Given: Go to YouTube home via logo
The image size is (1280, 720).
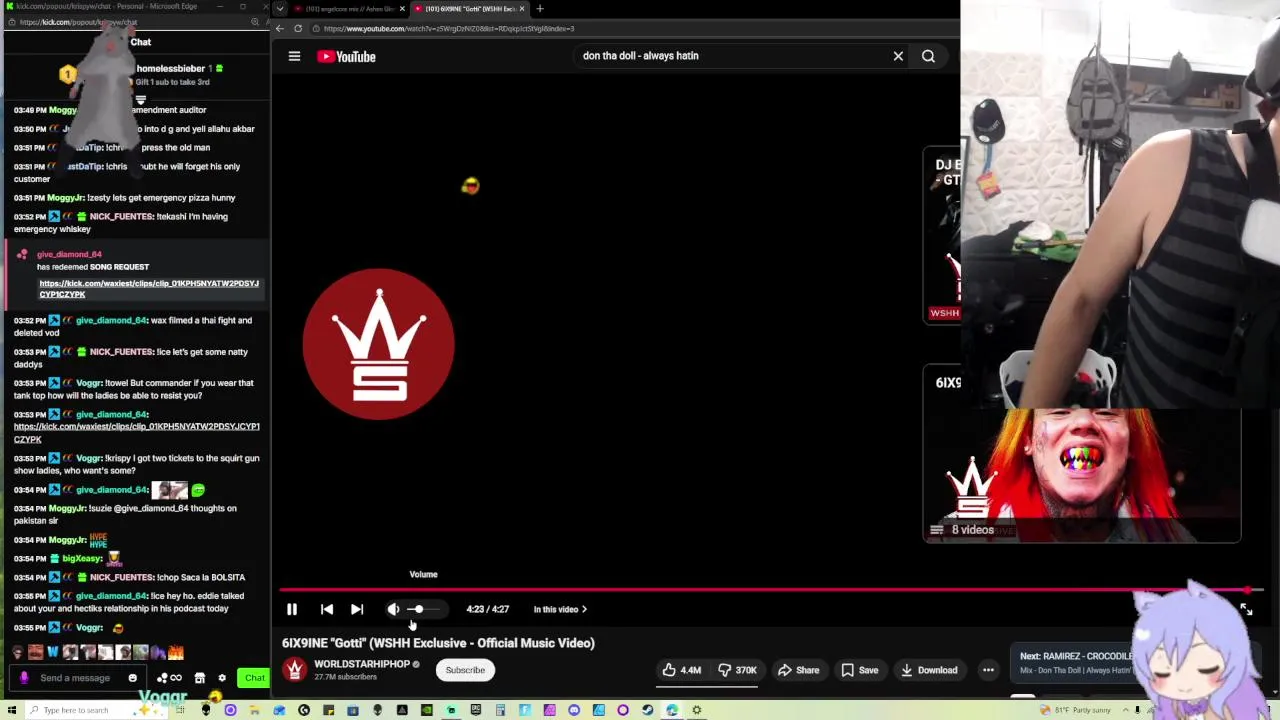Looking at the screenshot, I should [x=346, y=57].
